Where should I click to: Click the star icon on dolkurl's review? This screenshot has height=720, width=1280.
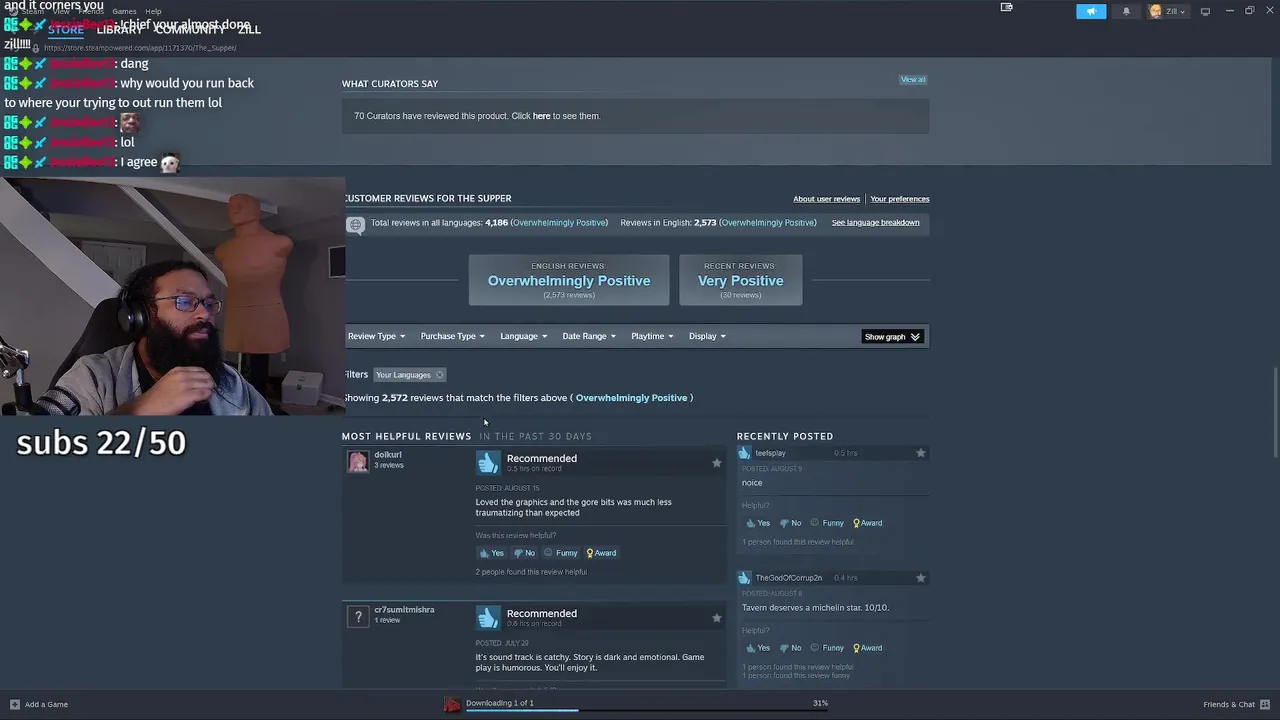[x=716, y=463]
